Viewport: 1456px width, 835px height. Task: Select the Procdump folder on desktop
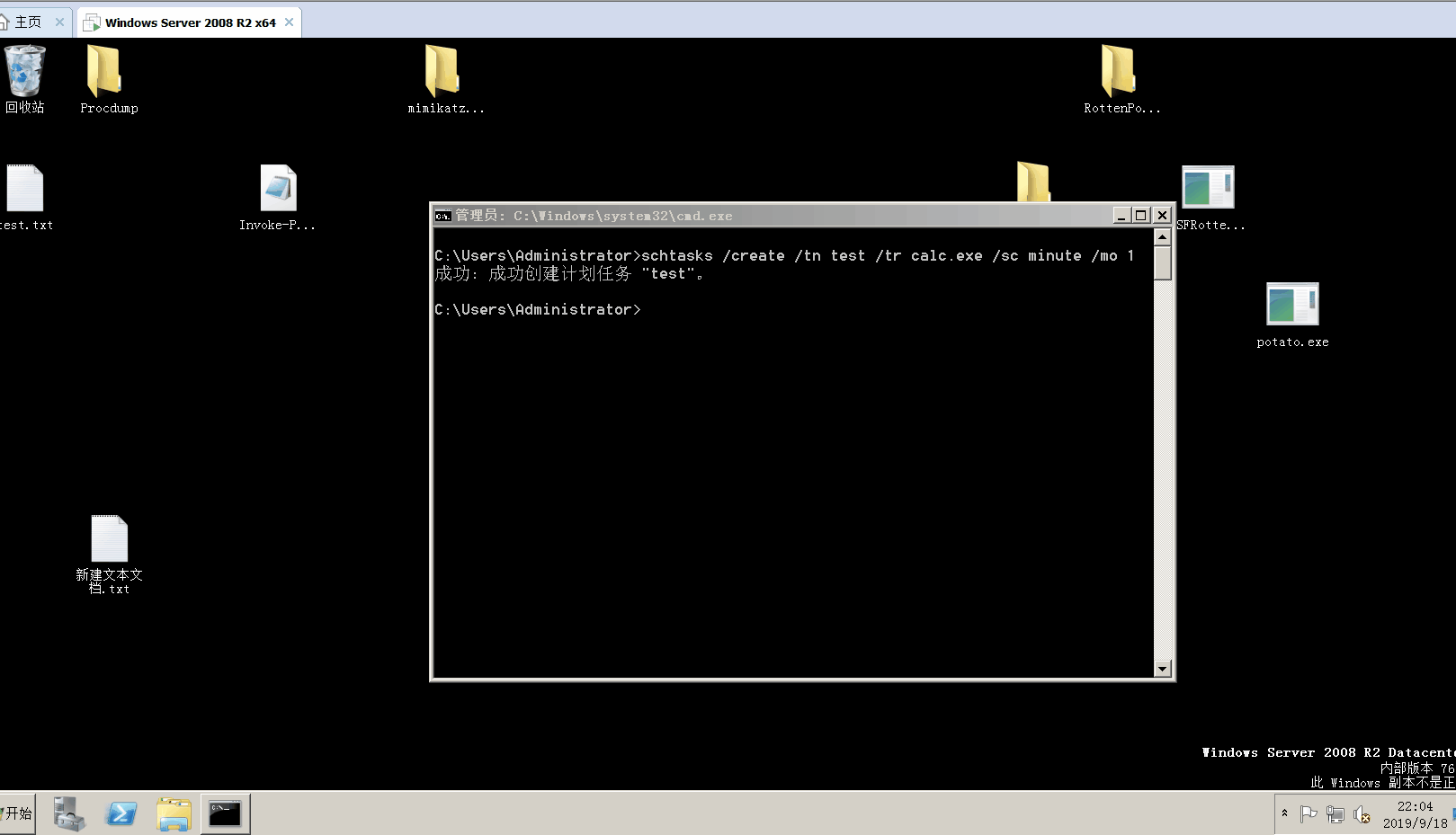[x=104, y=72]
